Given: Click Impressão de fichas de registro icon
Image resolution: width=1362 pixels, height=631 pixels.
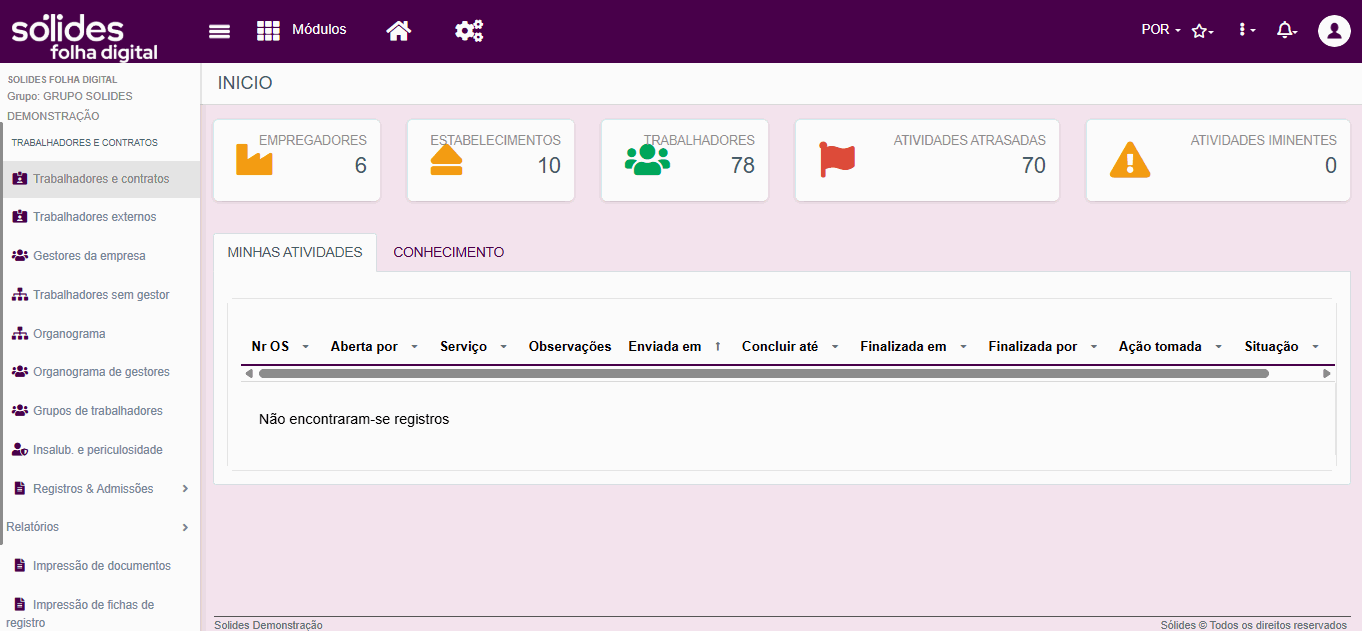Looking at the screenshot, I should (19, 605).
